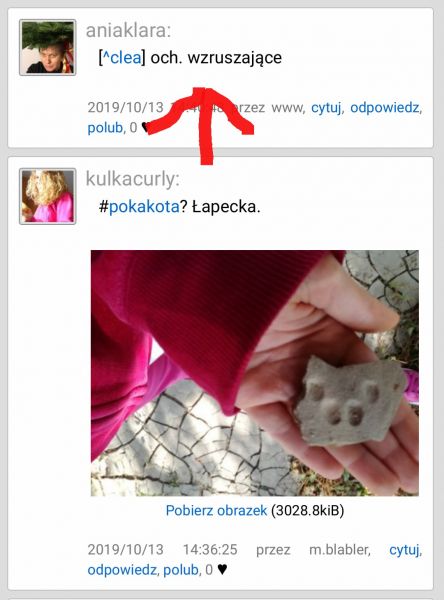Image resolution: width=444 pixels, height=600 pixels.
Task: Click heart icon under aniaklara's post
Action: coord(145,127)
